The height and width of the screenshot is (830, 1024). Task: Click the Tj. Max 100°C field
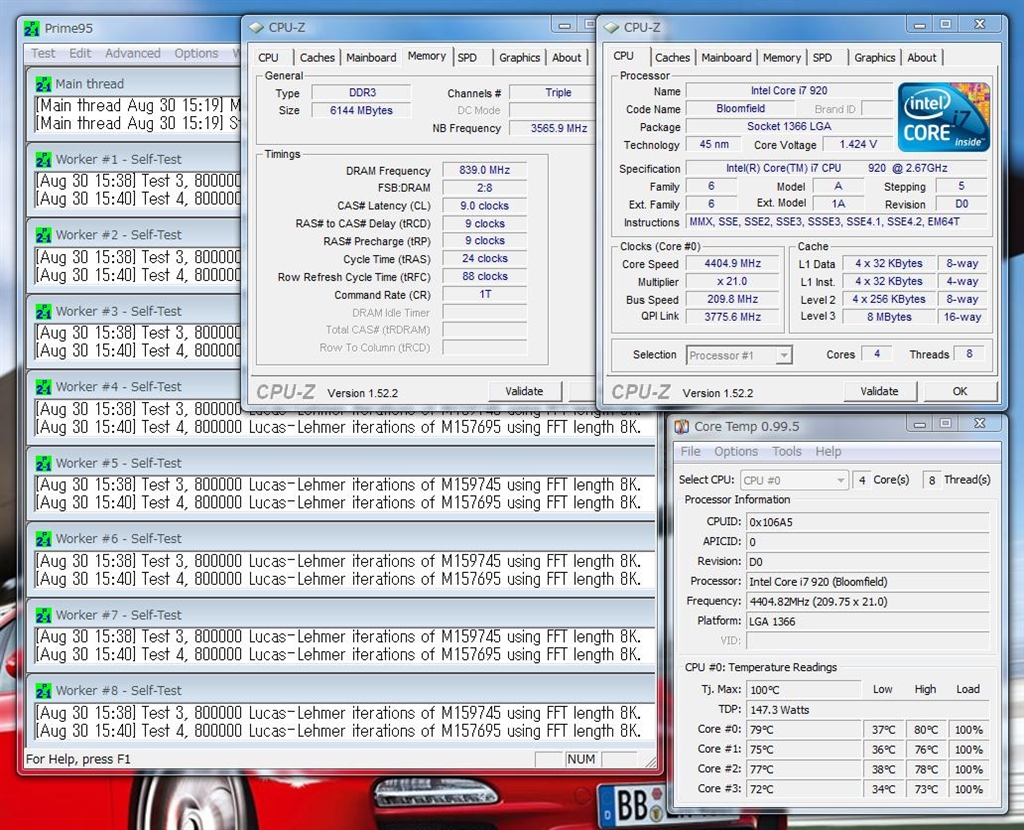click(x=804, y=690)
